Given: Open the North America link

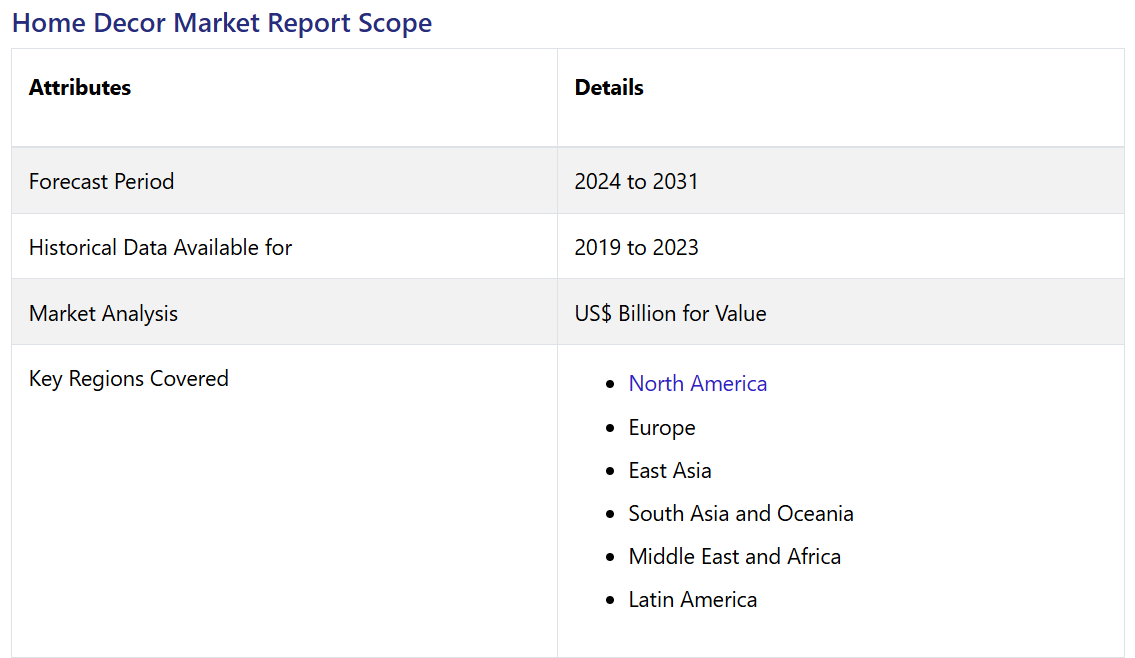Looking at the screenshot, I should coord(697,384).
